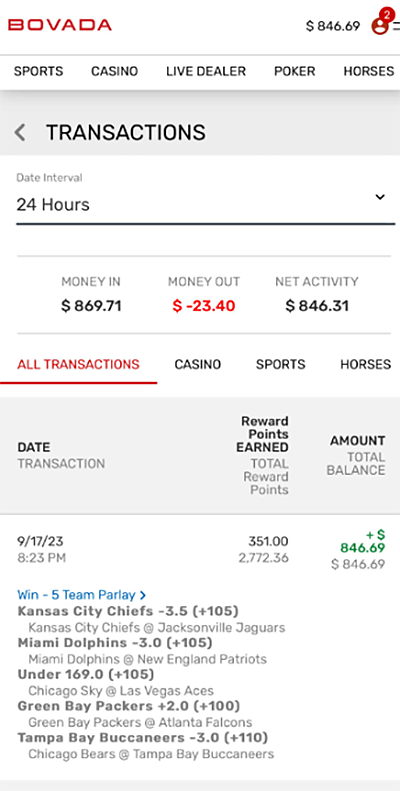Click the notification badge showing 2

(x=387, y=15)
